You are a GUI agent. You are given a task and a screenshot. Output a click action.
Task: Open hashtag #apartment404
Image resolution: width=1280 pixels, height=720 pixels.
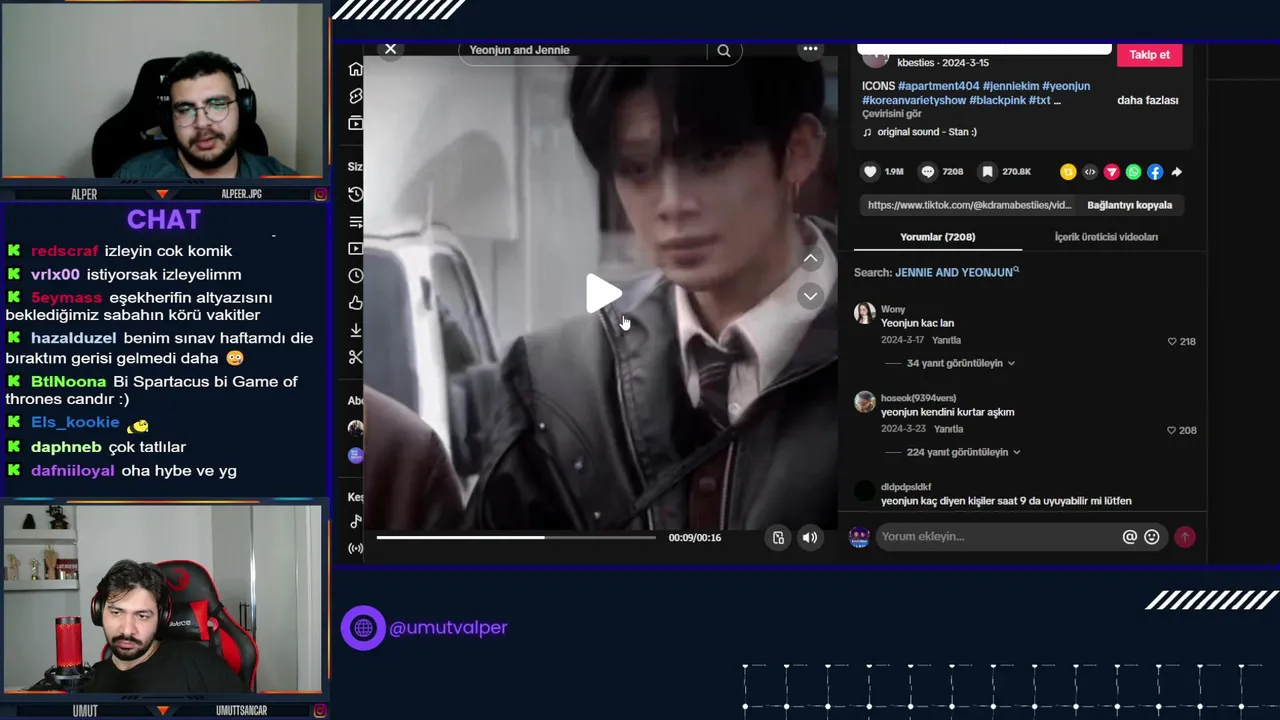pos(939,86)
